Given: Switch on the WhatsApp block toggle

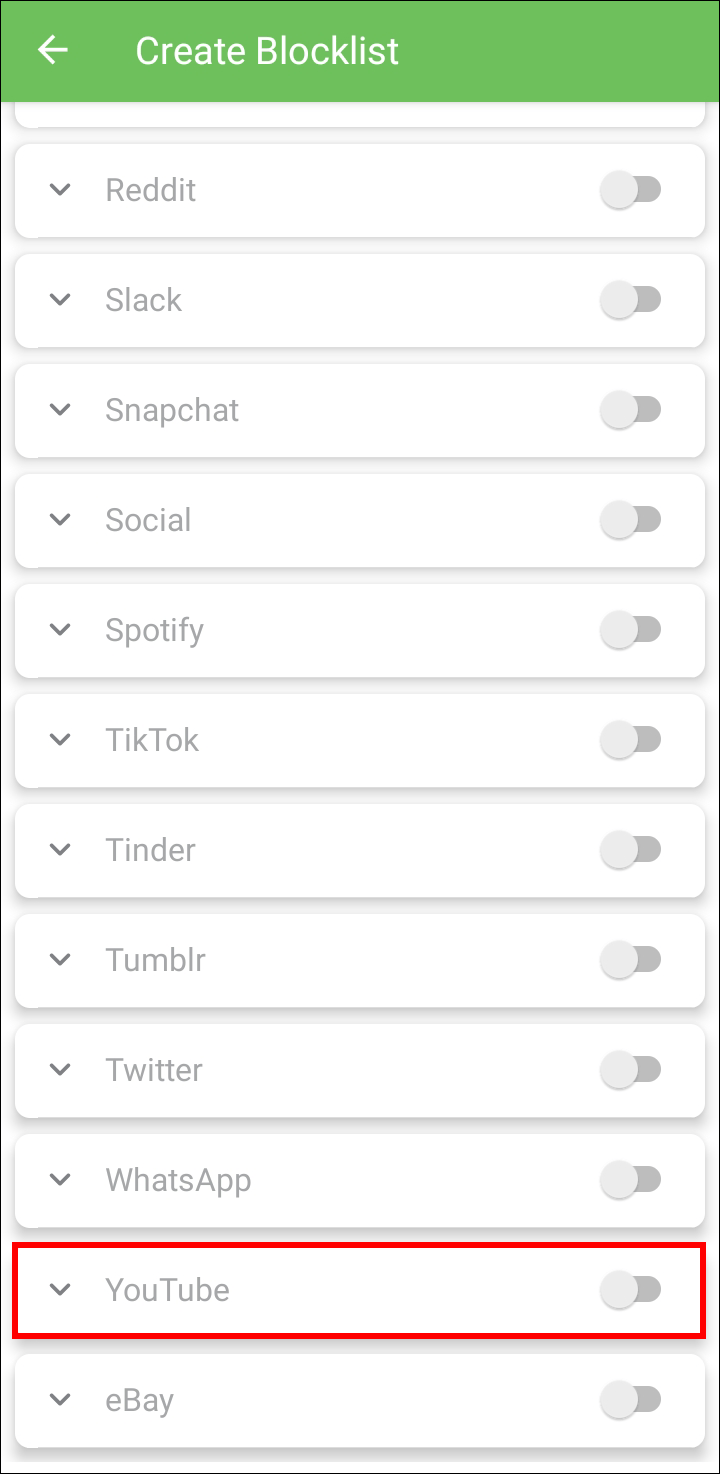Looking at the screenshot, I should tap(631, 1179).
